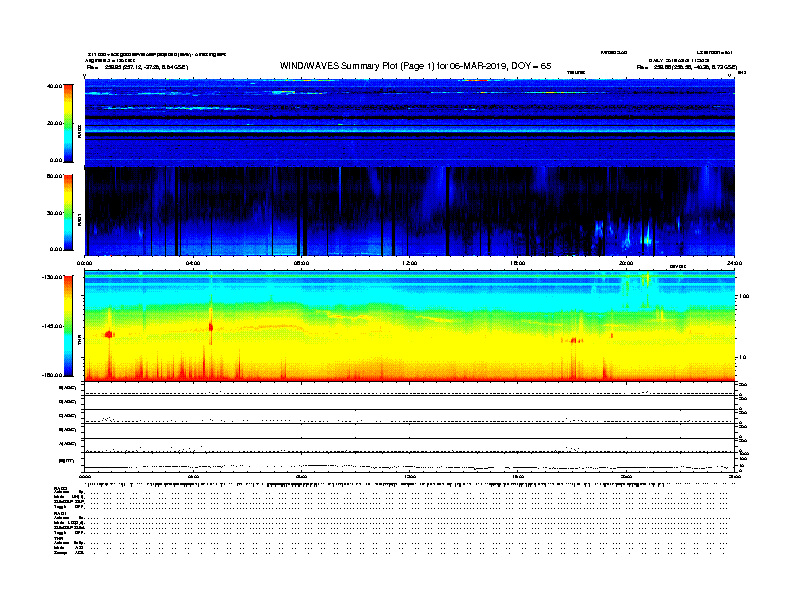Click the 04:00 label below RAD1 spectrogram

tap(193, 263)
